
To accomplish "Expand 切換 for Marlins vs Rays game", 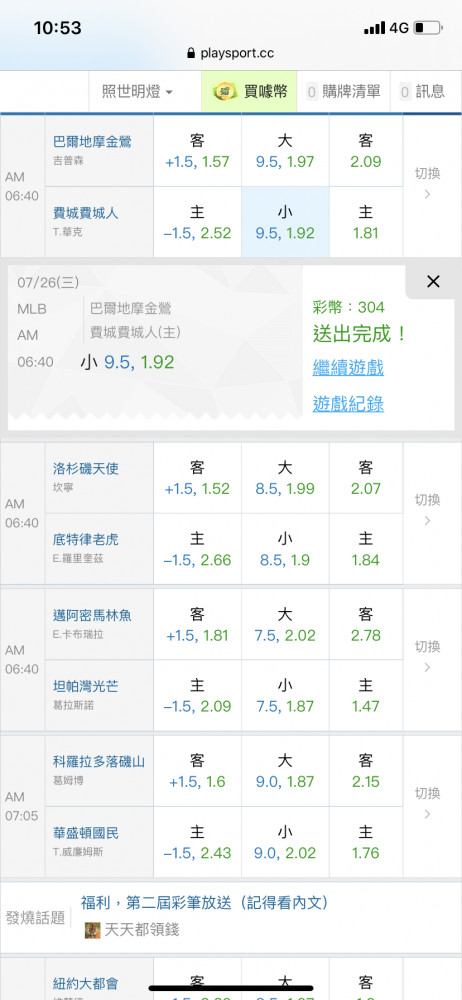I will [x=428, y=657].
